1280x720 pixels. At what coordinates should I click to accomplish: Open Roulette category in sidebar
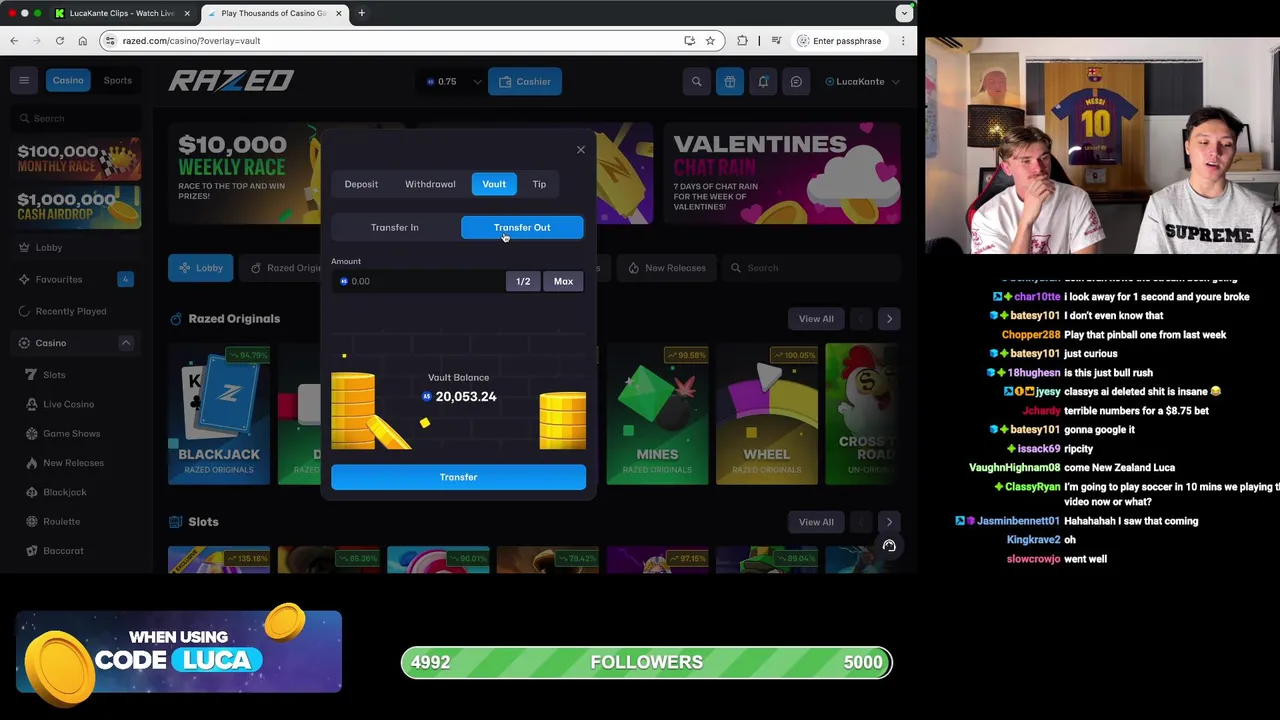[76, 521]
